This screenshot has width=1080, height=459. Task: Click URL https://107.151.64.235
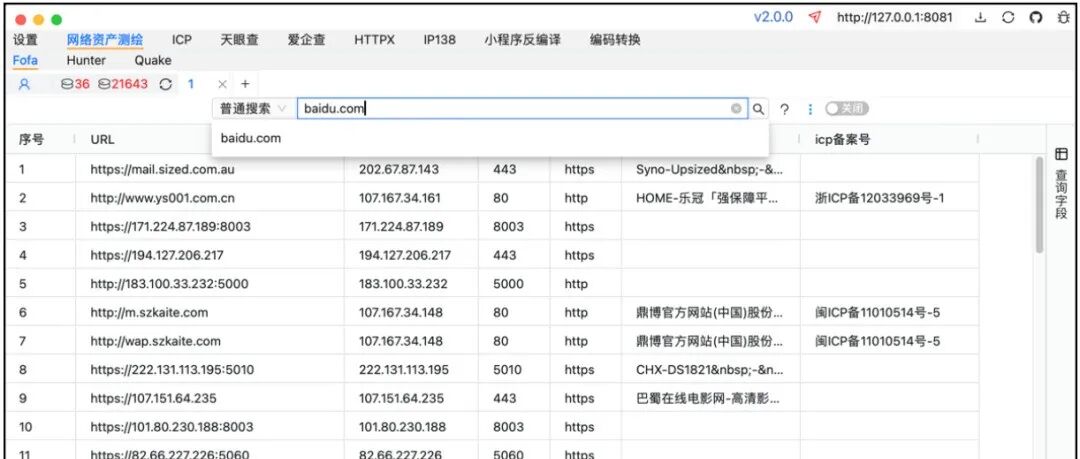click(156, 398)
